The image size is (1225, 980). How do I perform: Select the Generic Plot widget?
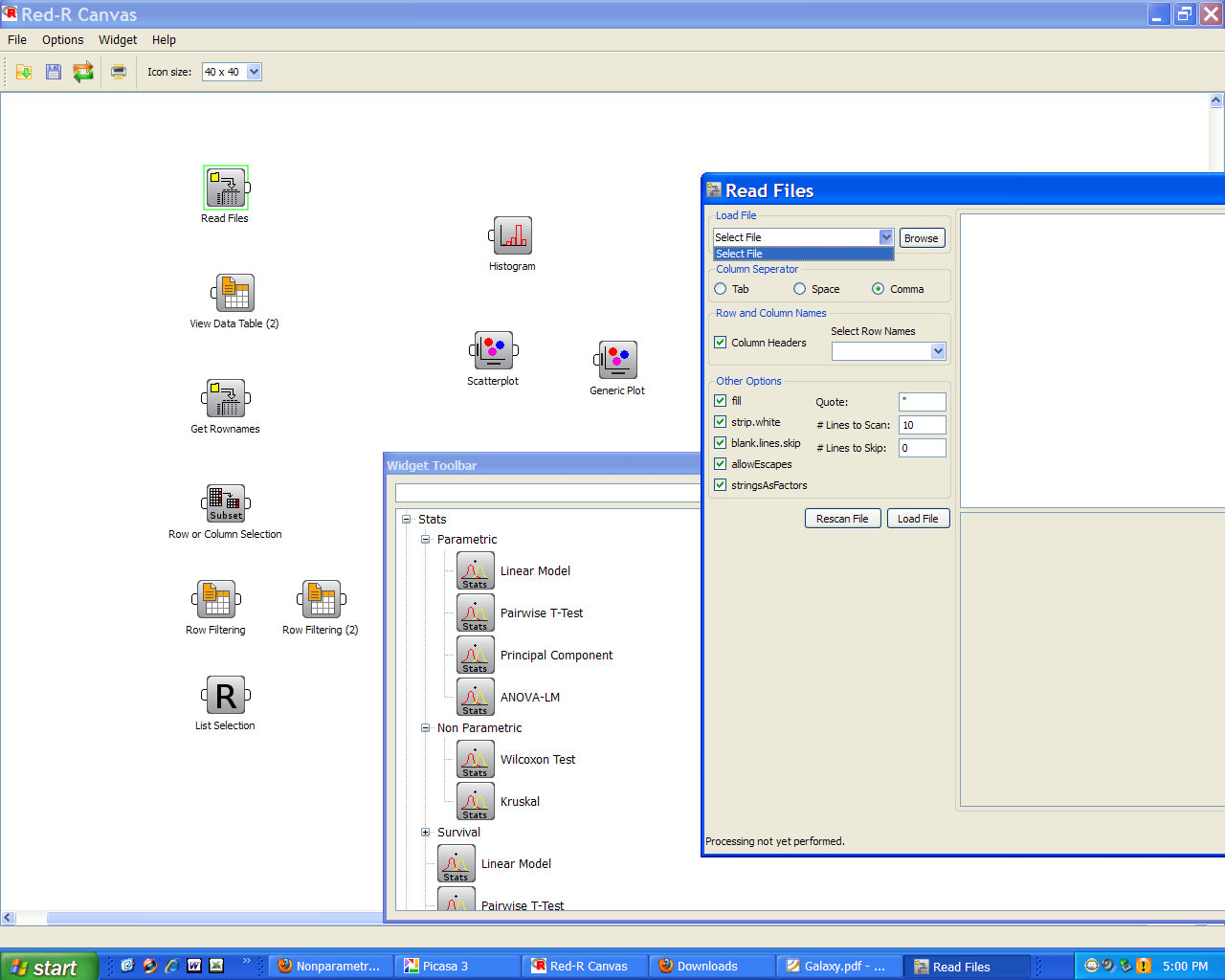click(x=617, y=360)
